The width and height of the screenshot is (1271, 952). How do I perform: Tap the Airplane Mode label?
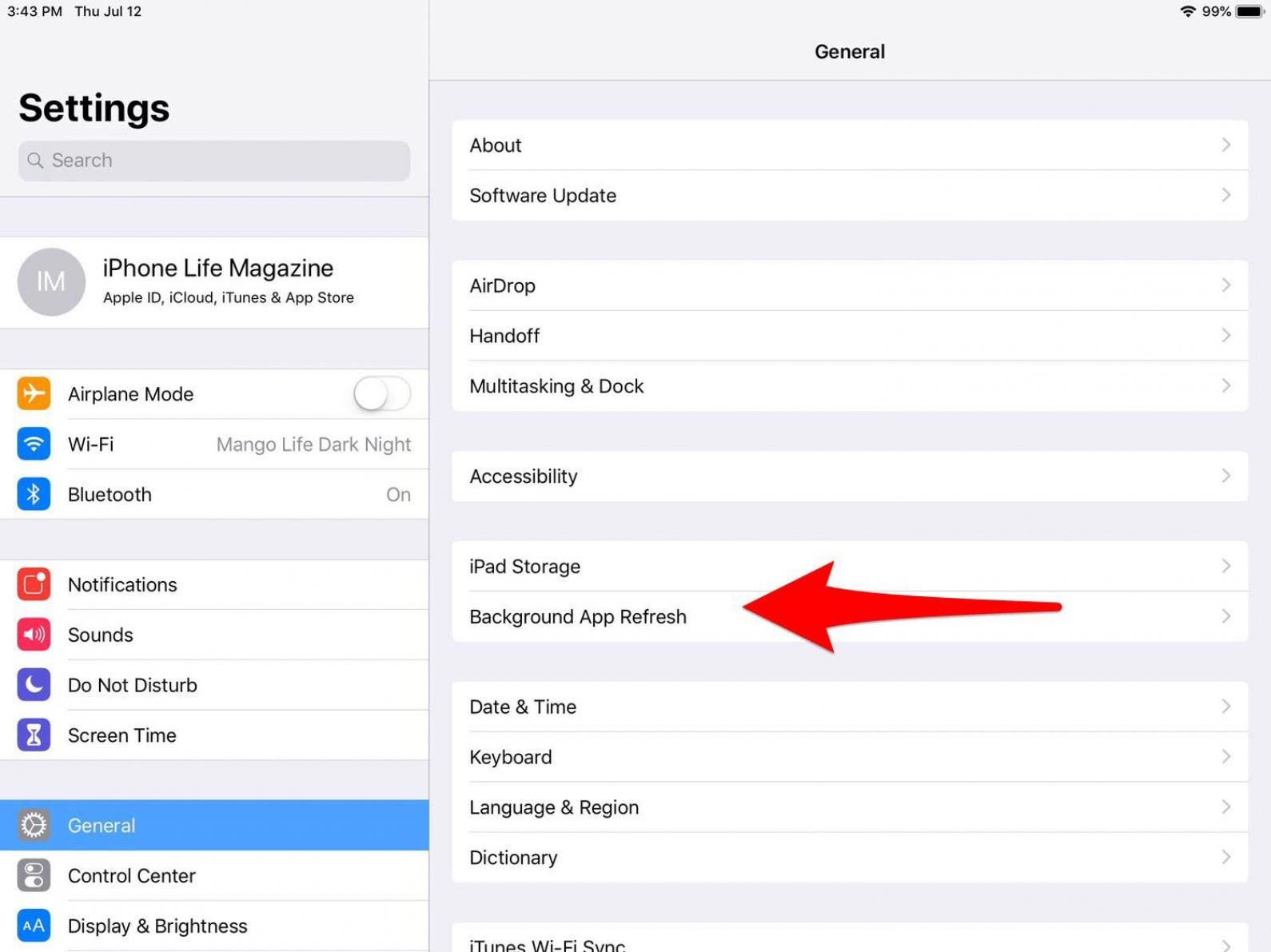[x=130, y=394]
